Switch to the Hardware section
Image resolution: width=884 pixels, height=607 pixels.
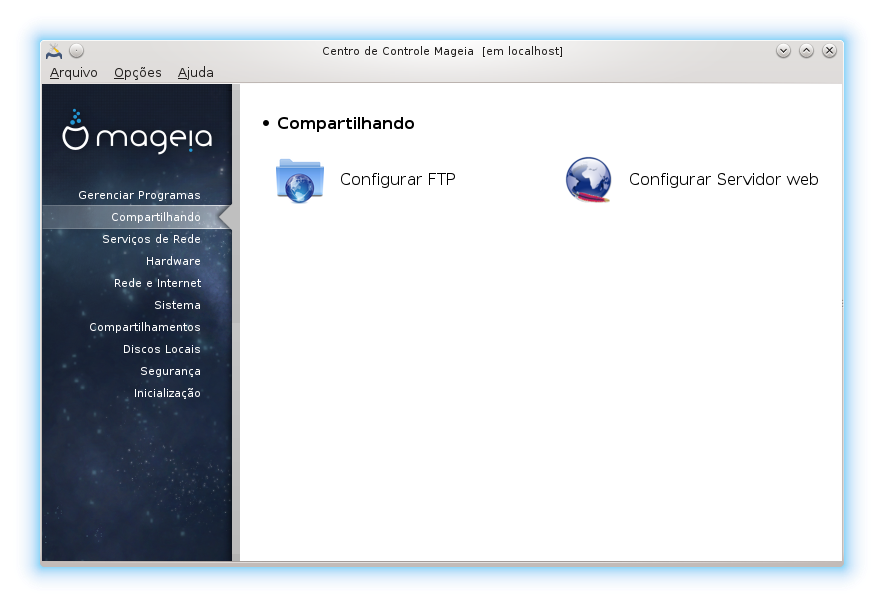click(173, 261)
